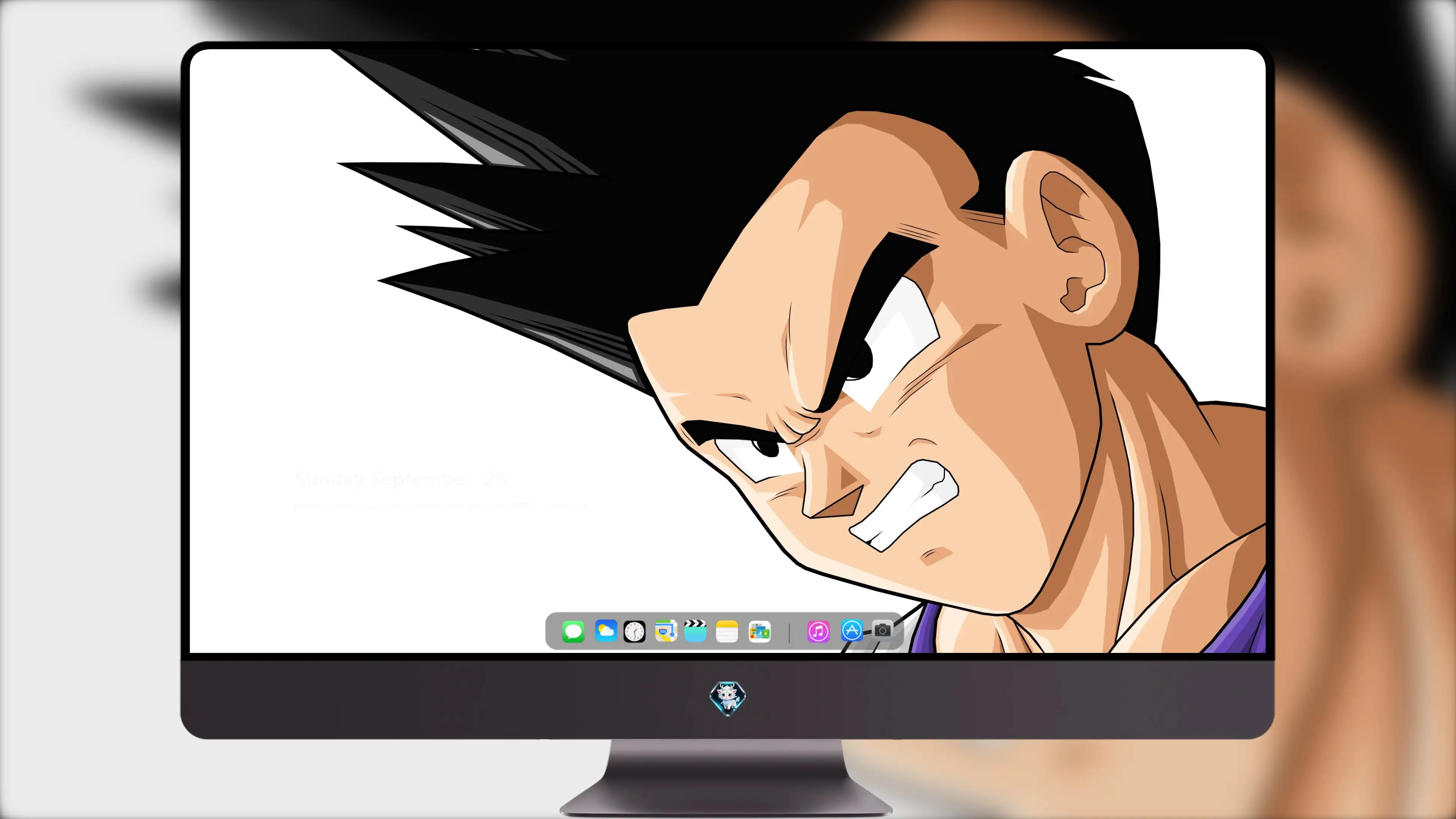Image resolution: width=1456 pixels, height=819 pixels.
Task: Open the Clock app in the dock
Action: pyautogui.click(x=634, y=631)
